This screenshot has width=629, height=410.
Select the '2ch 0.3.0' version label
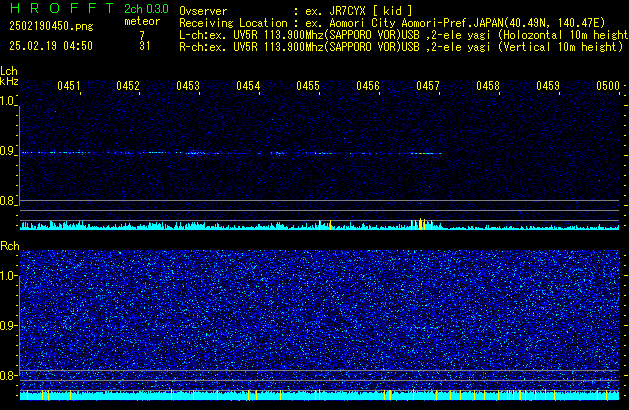146,9
